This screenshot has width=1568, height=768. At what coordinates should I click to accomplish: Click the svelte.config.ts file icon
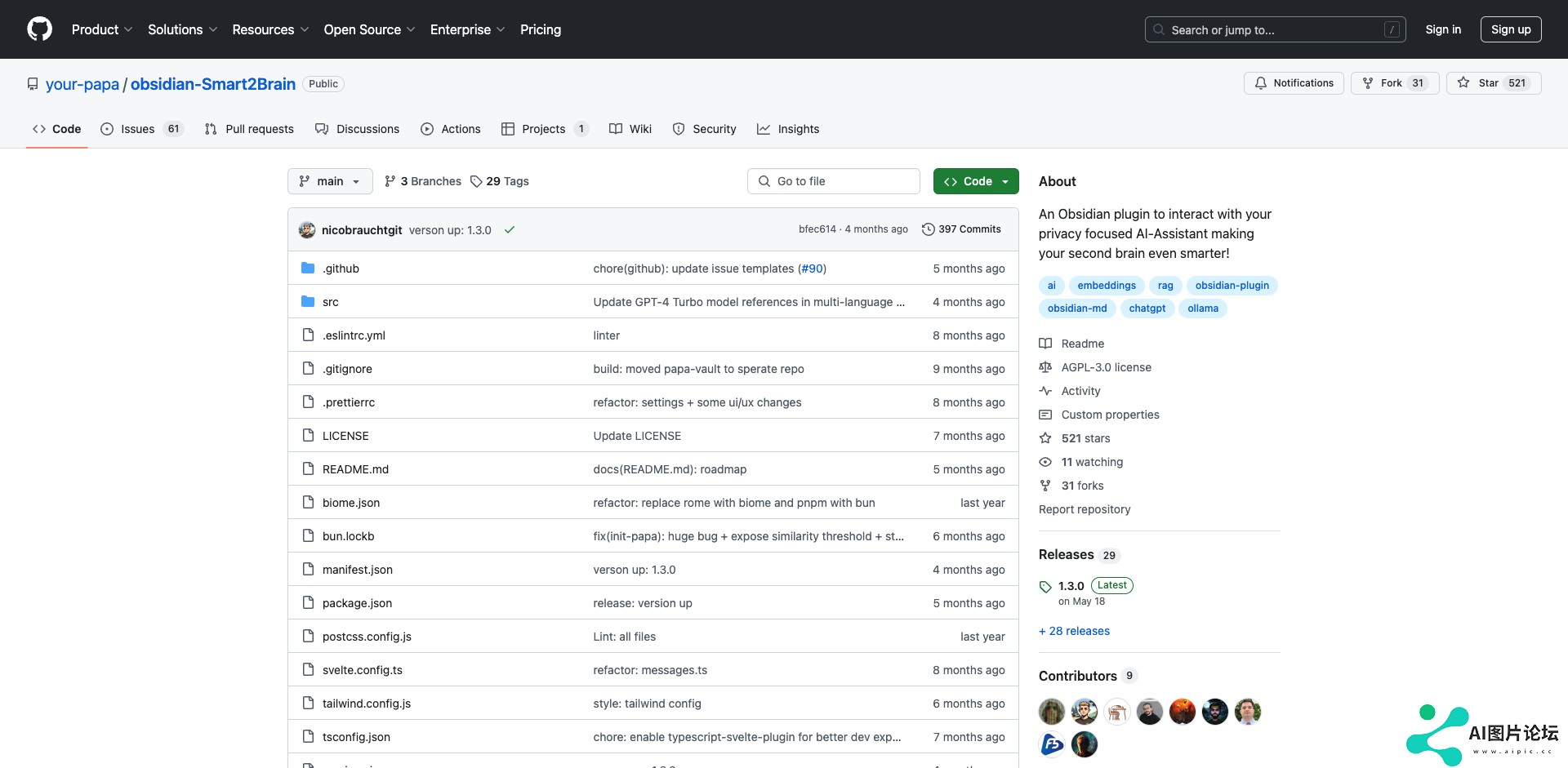pyautogui.click(x=308, y=669)
